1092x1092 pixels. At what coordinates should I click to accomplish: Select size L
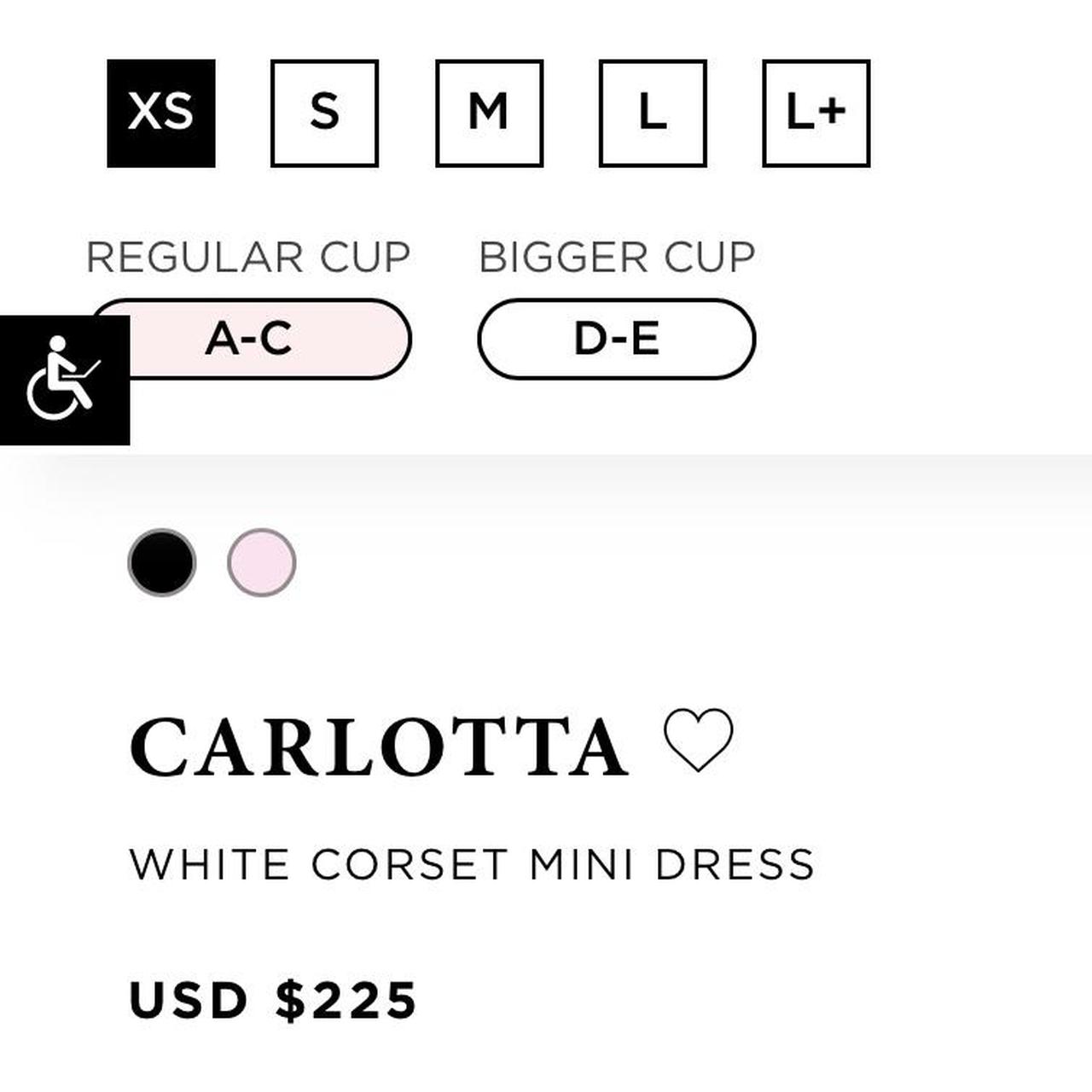coord(653,113)
